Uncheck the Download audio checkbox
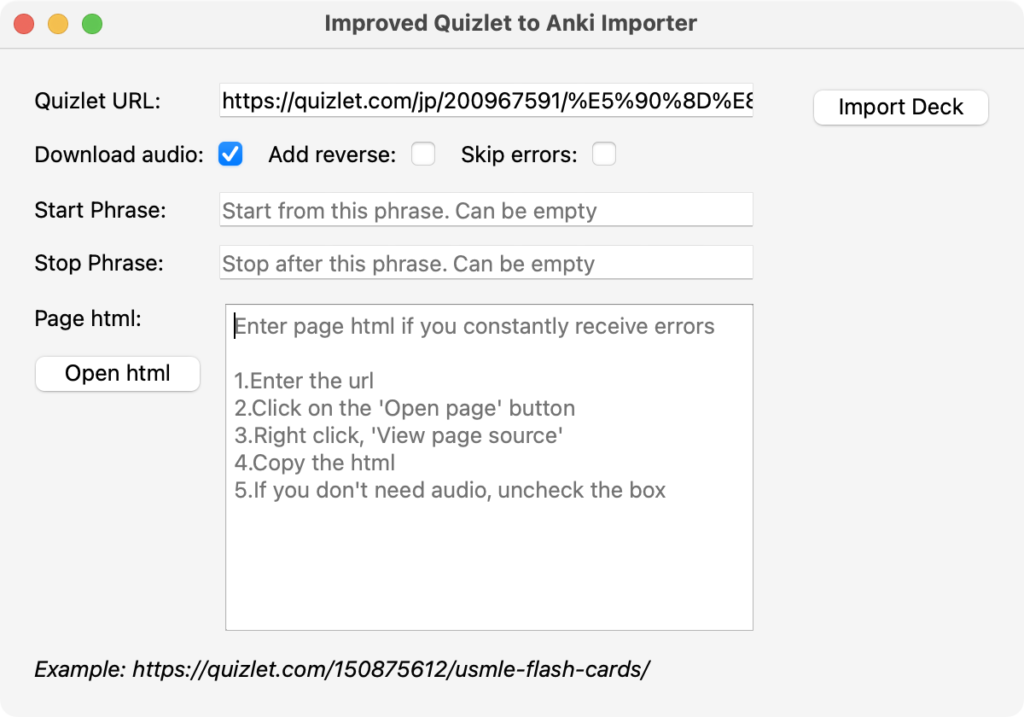The width and height of the screenshot is (1024, 717). click(x=231, y=154)
